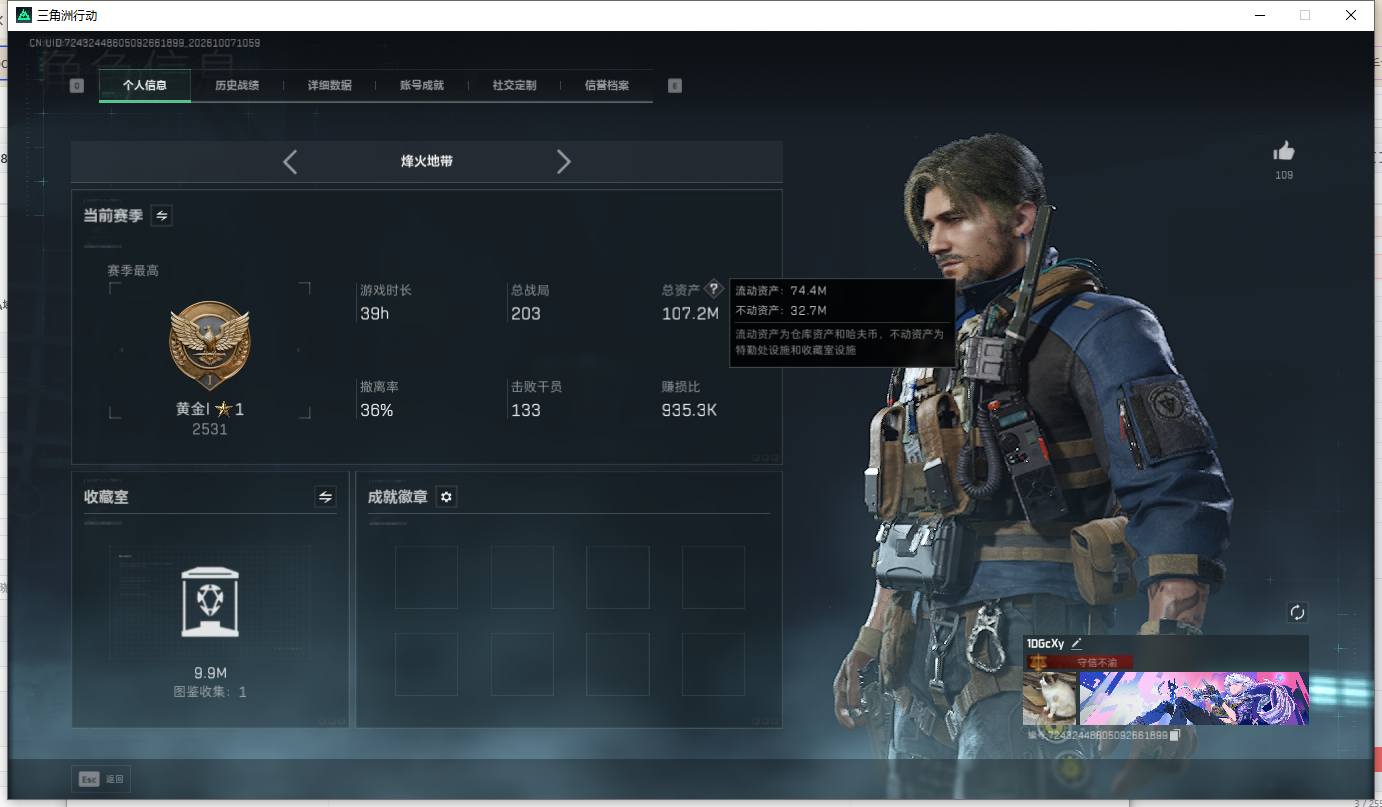1382x807 pixels.
Task: Open the 详细数据 tab
Action: coord(330,86)
